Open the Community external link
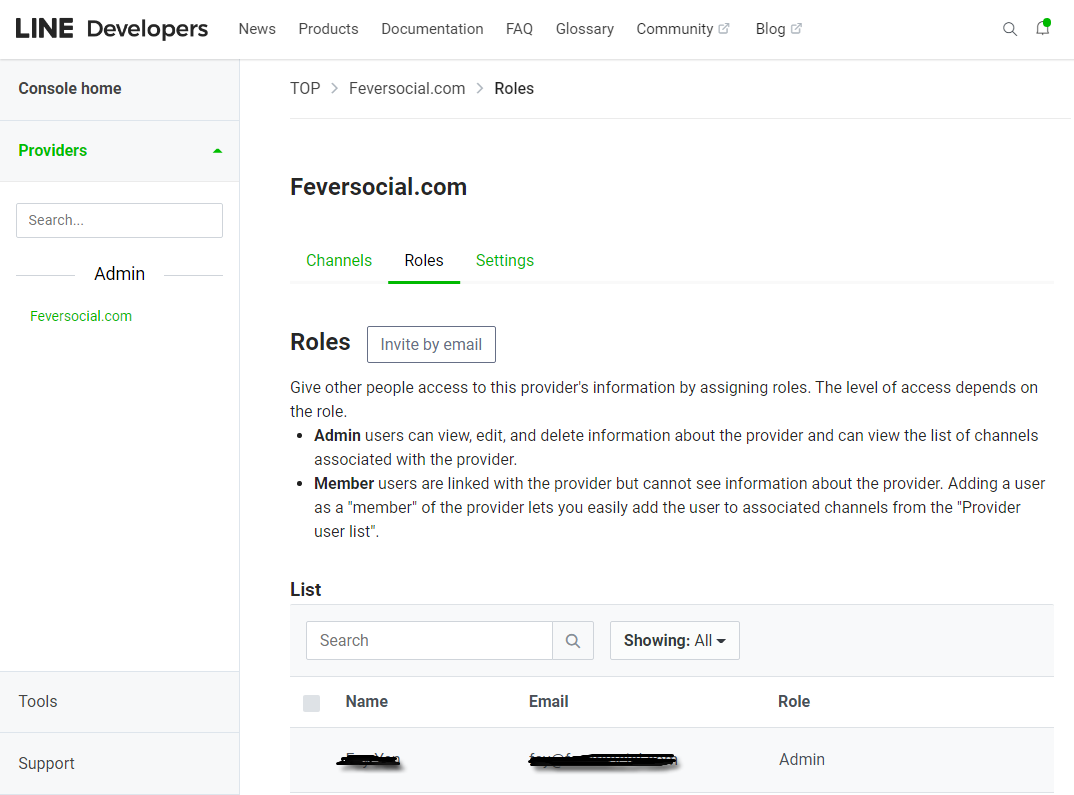1074x795 pixels. [x=683, y=29]
